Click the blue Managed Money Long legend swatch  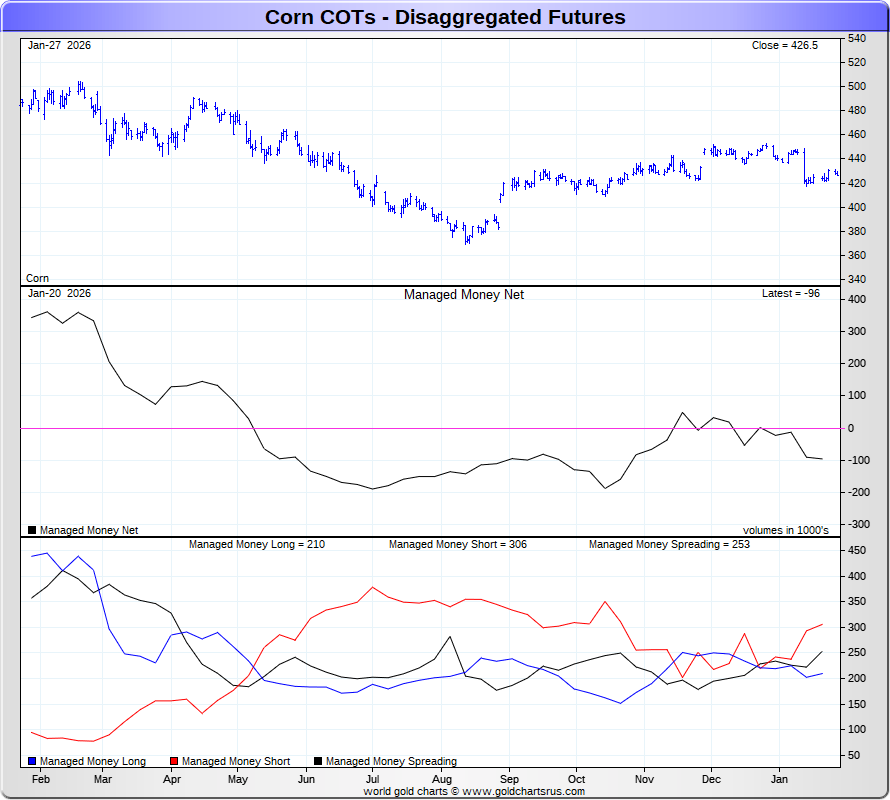pyautogui.click(x=32, y=761)
